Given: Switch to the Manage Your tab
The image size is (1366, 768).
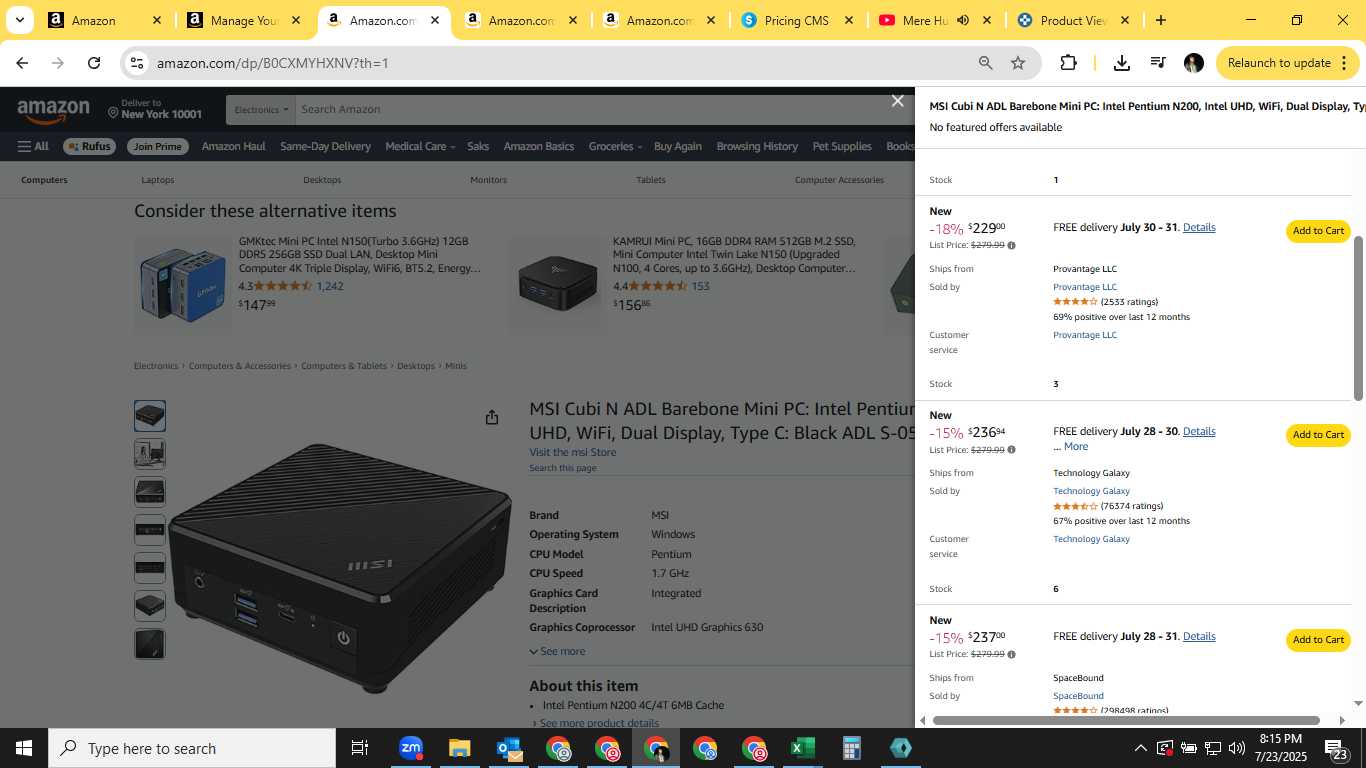Looking at the screenshot, I should pos(244,20).
